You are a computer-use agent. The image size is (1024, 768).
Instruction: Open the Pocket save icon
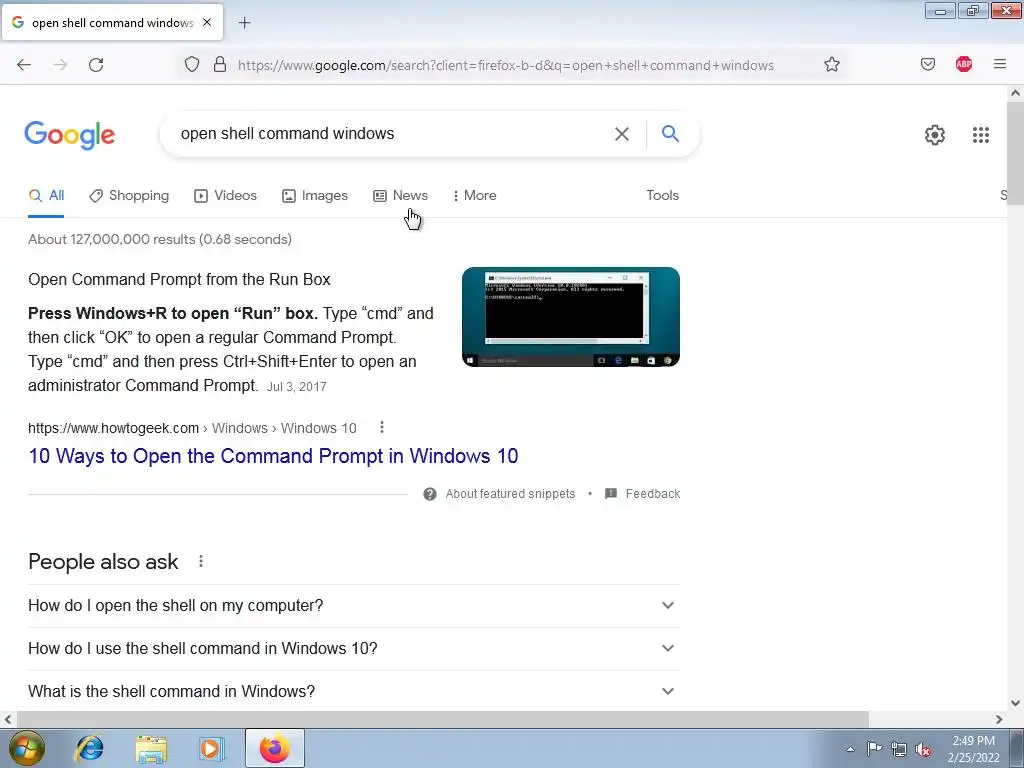pos(927,64)
